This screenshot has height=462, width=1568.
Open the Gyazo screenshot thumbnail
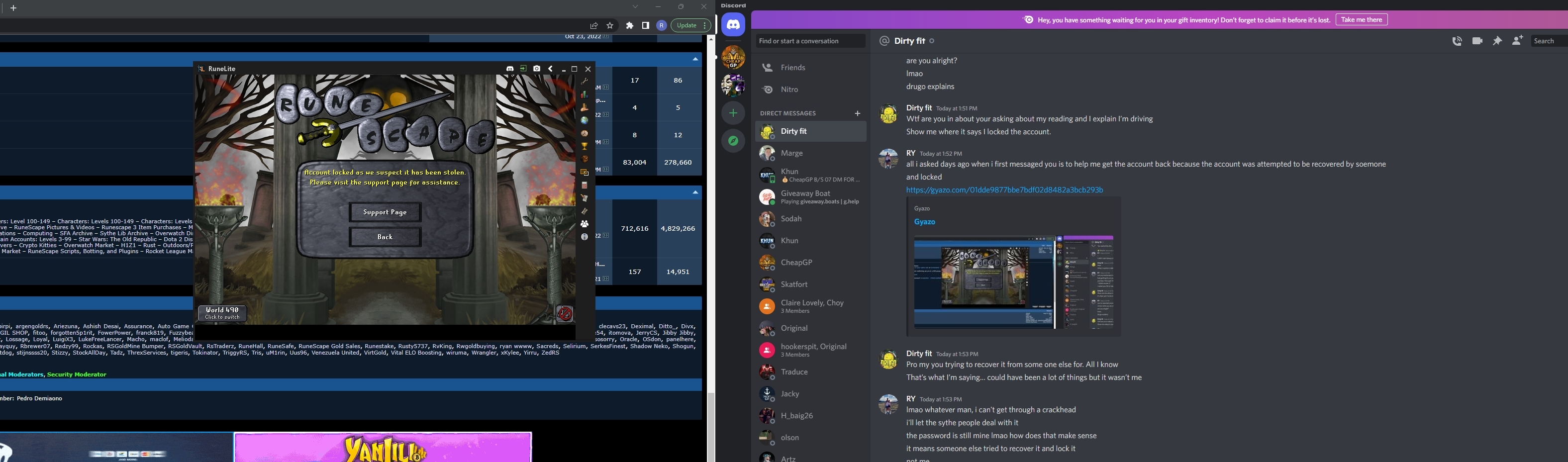pos(1013,282)
